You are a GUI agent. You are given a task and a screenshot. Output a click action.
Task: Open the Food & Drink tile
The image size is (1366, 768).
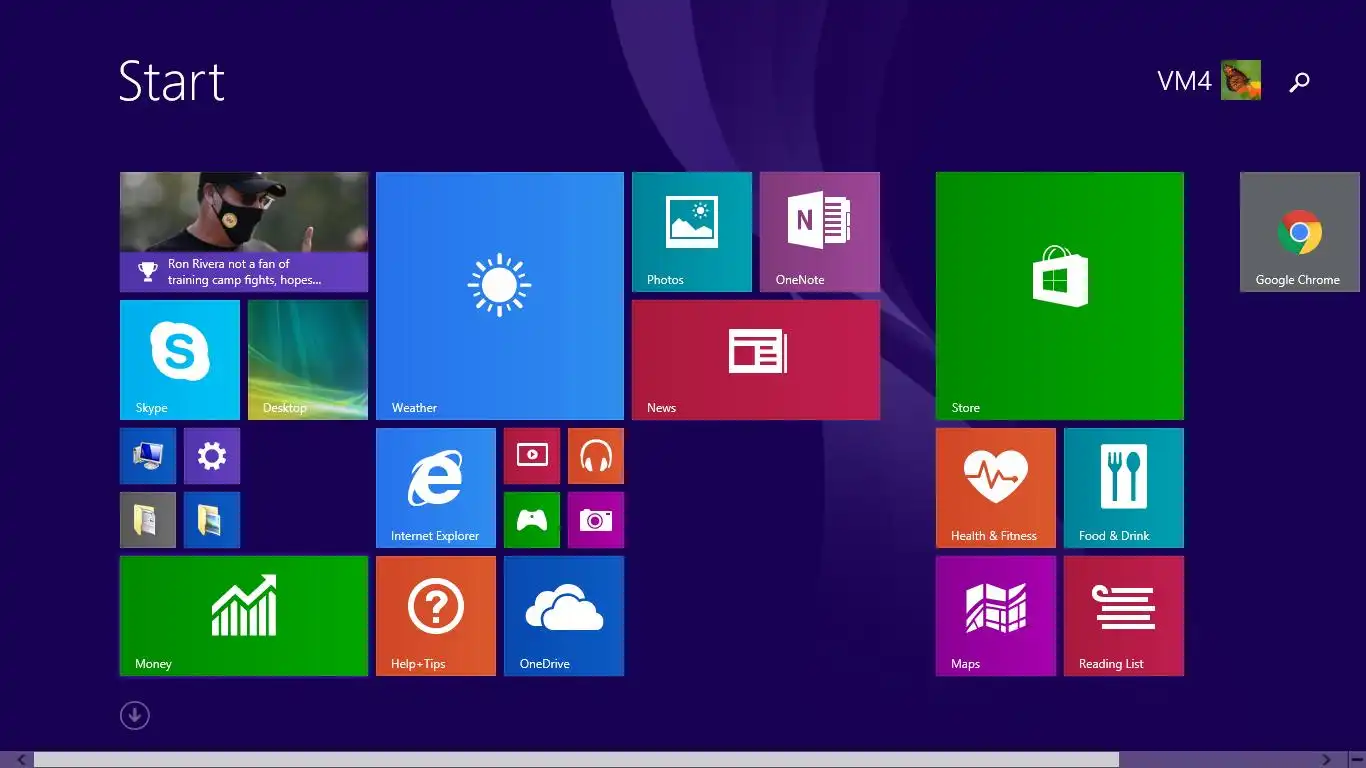pos(1124,488)
